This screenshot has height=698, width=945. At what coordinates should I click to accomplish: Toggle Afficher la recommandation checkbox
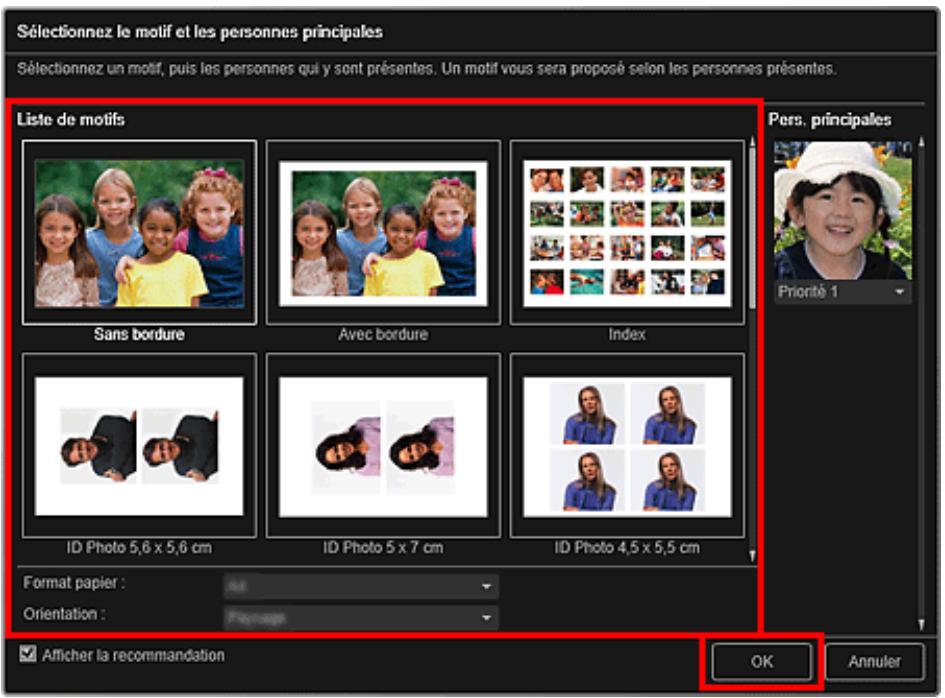tap(28, 656)
